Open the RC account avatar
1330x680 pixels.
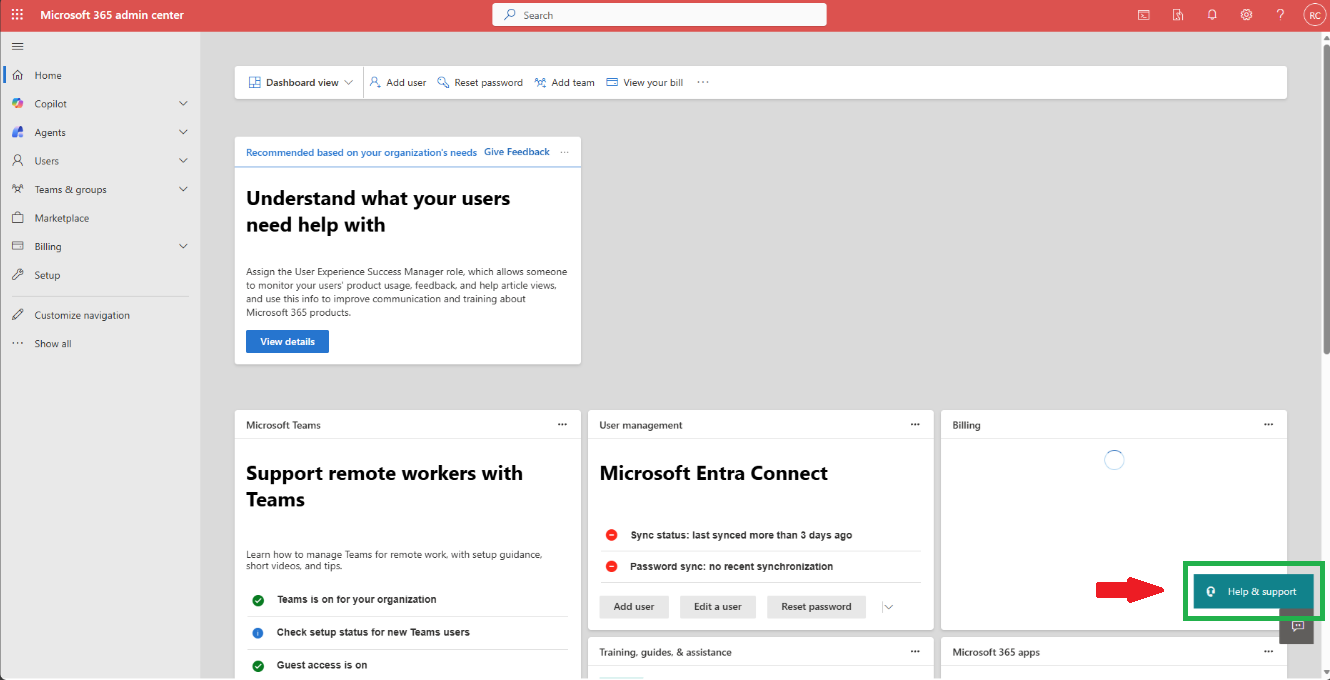coord(1314,15)
